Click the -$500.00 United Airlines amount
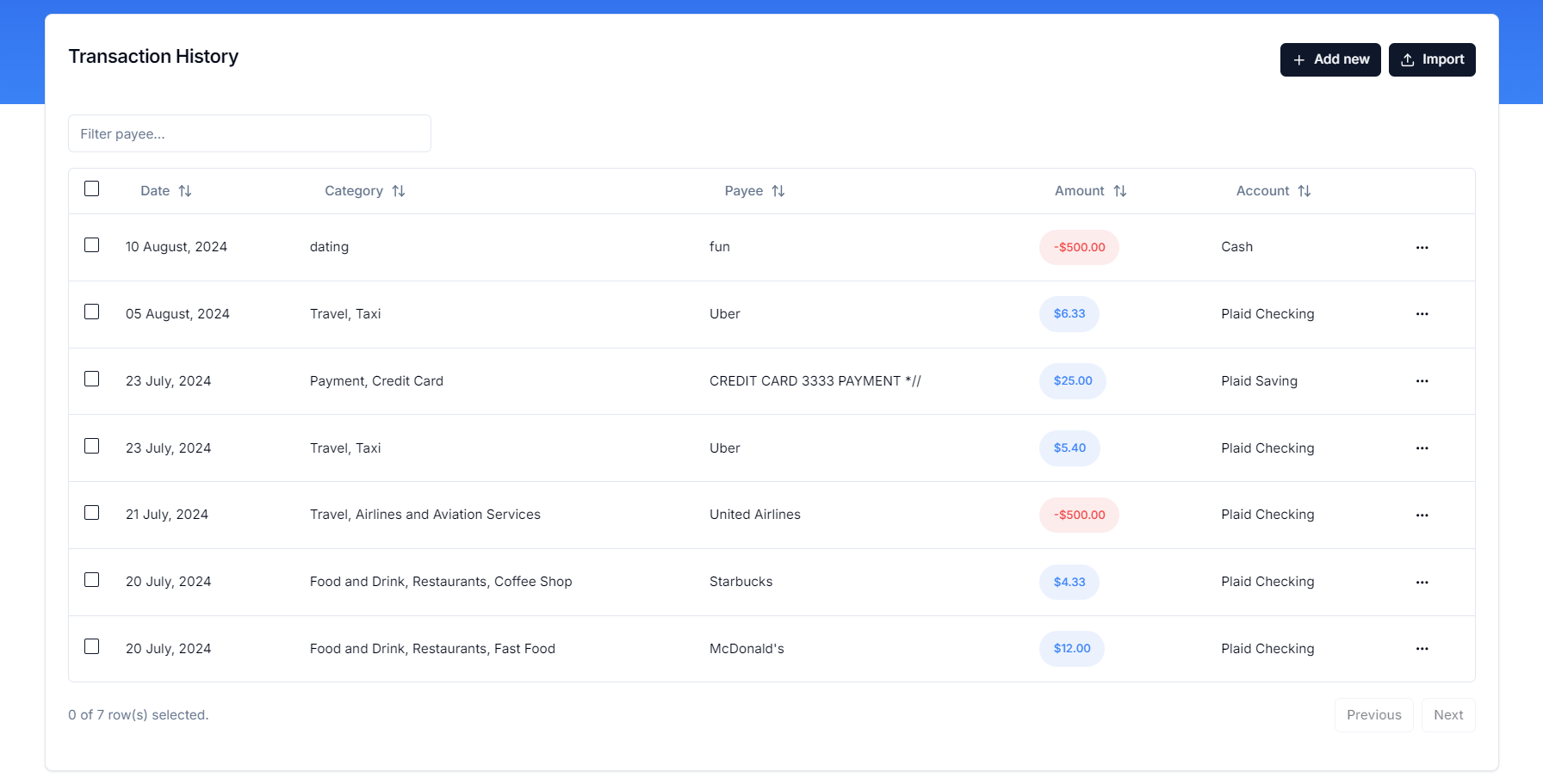The image size is (1543, 784). coord(1079,515)
